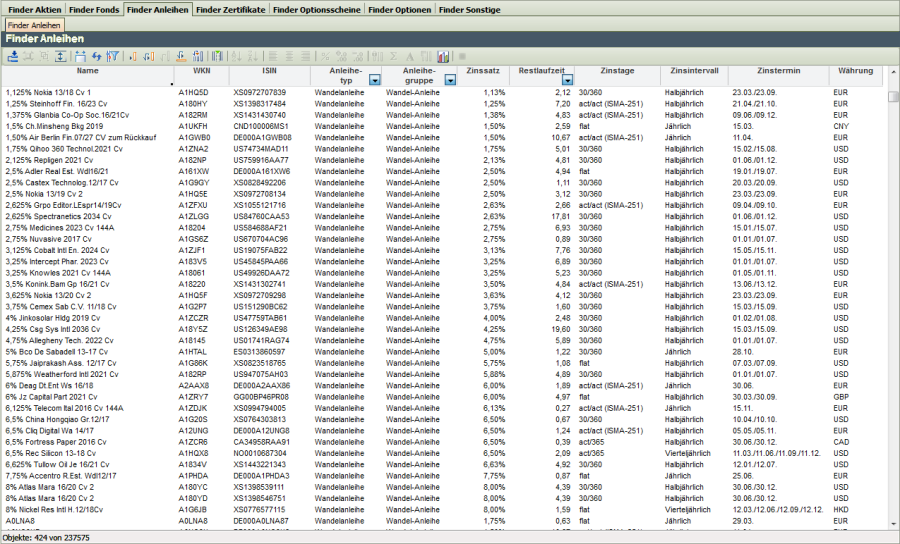Sort by the Zinssatz column header

(483, 71)
